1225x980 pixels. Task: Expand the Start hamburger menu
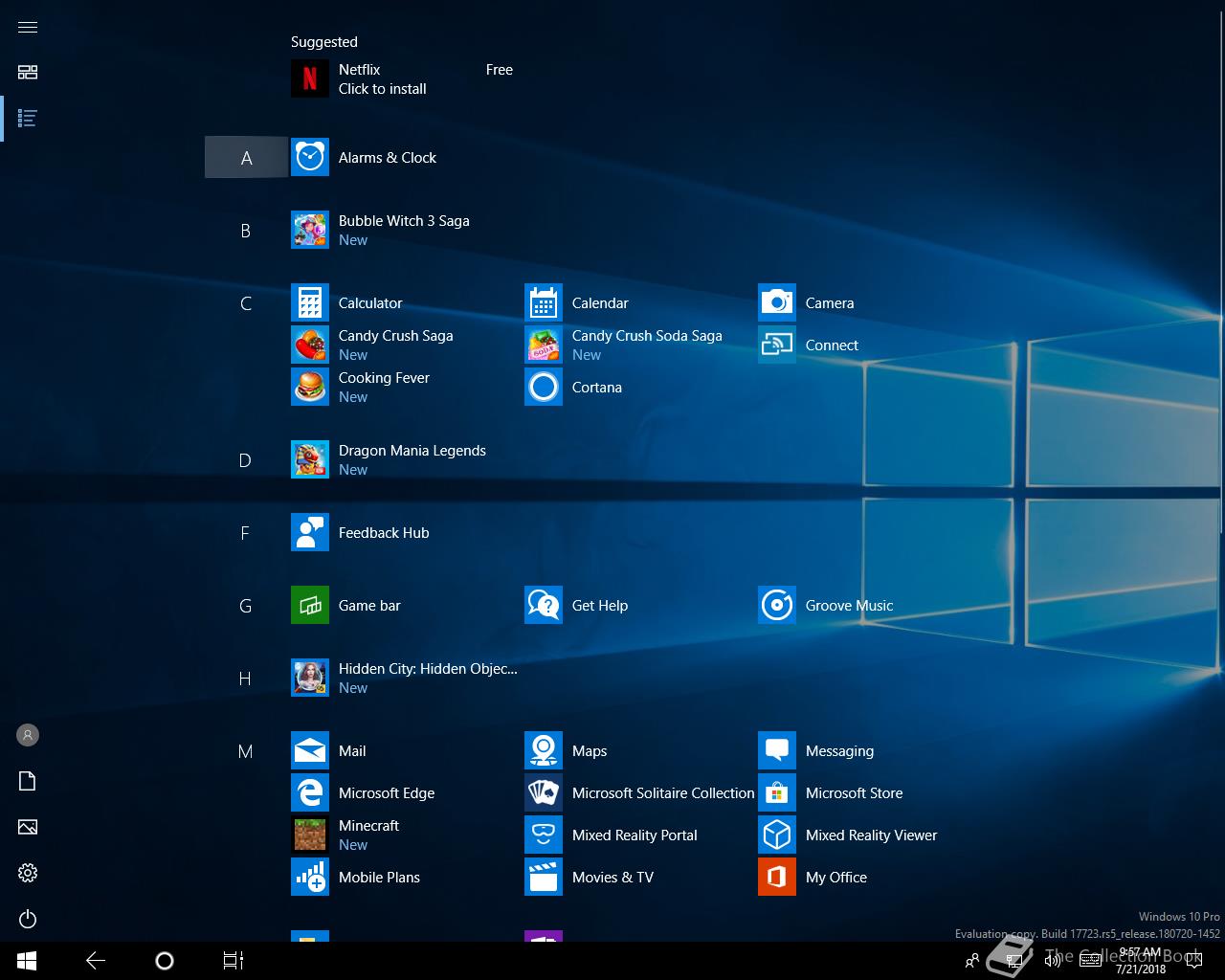(28, 27)
